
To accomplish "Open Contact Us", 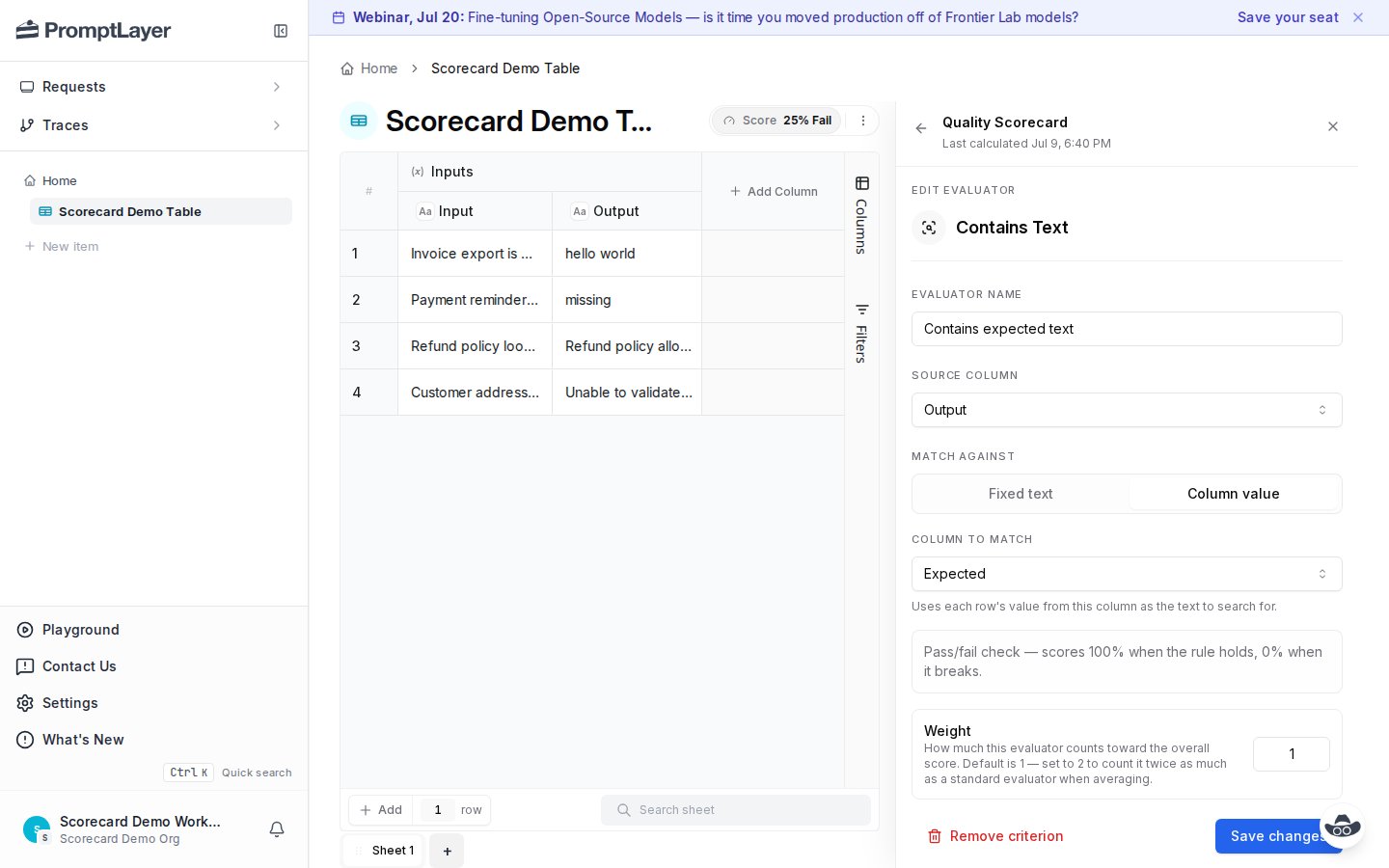I will [79, 666].
